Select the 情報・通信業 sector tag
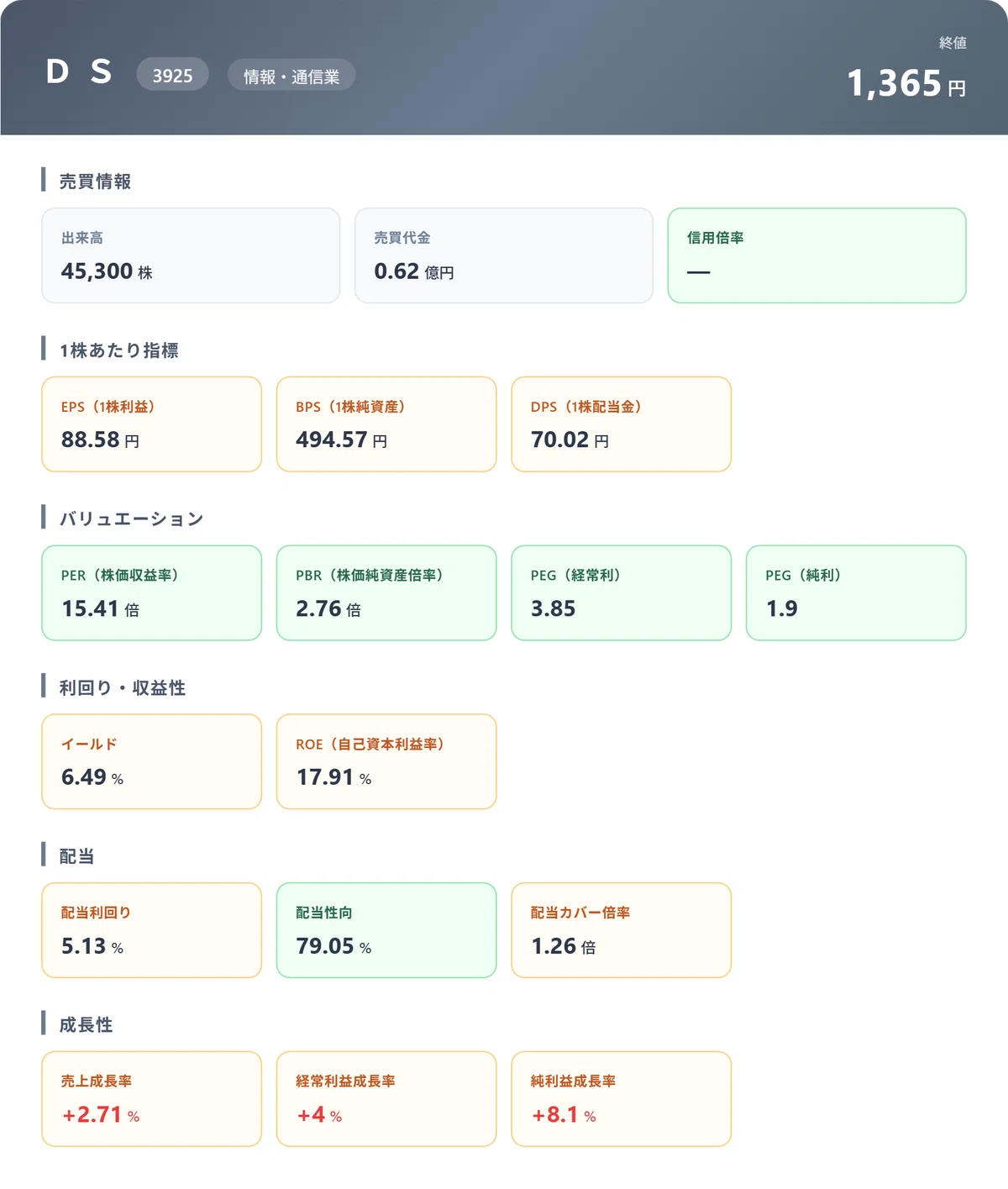This screenshot has width=1008, height=1189. tap(291, 75)
